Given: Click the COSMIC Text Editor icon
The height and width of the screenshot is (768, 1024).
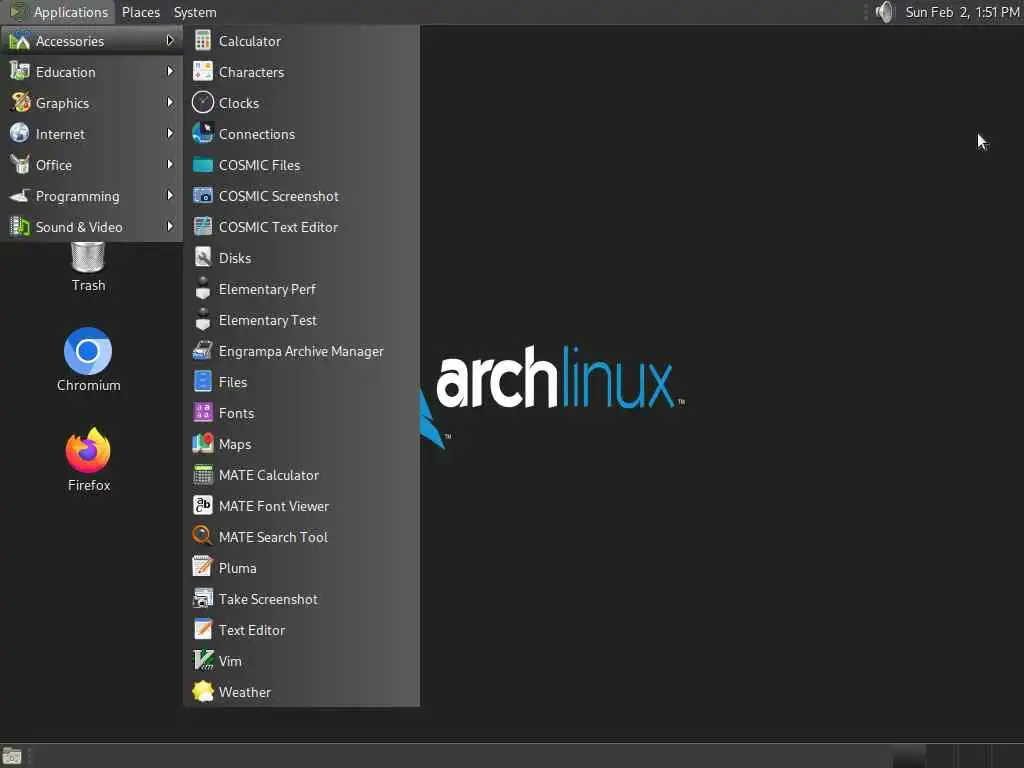Looking at the screenshot, I should (202, 227).
